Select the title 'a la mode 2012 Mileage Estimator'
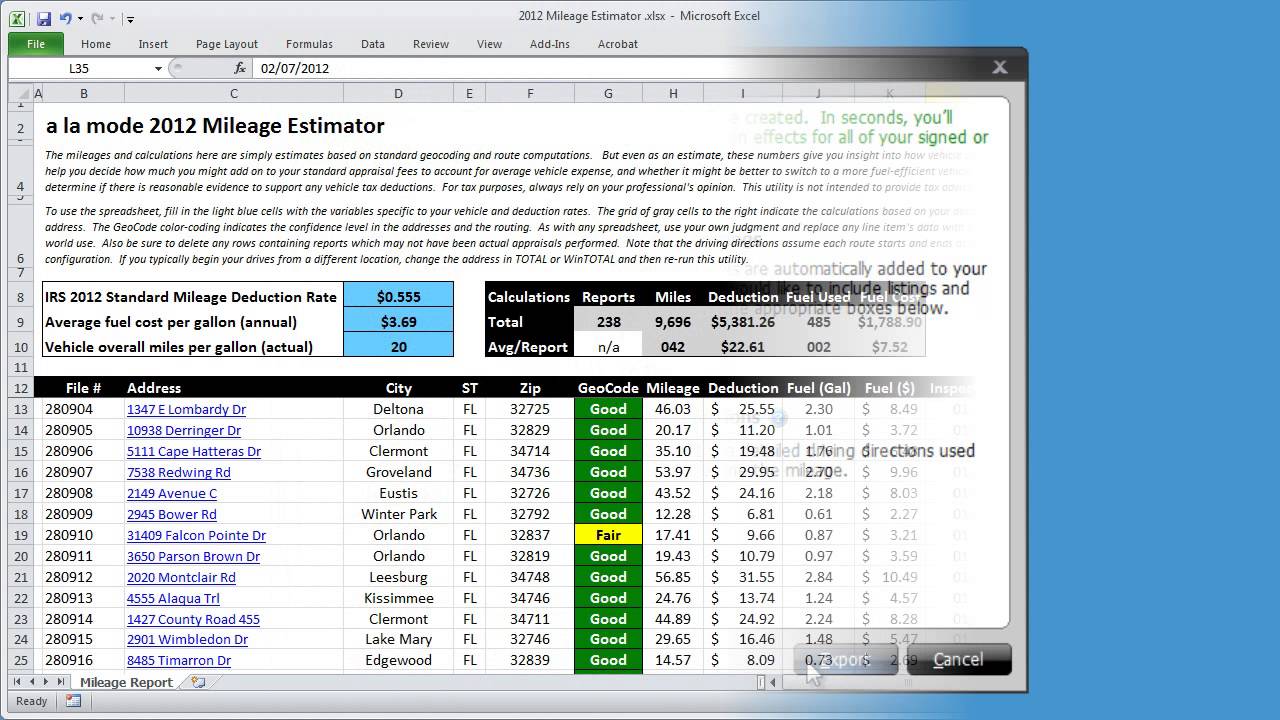The image size is (1280, 720). coord(215,126)
